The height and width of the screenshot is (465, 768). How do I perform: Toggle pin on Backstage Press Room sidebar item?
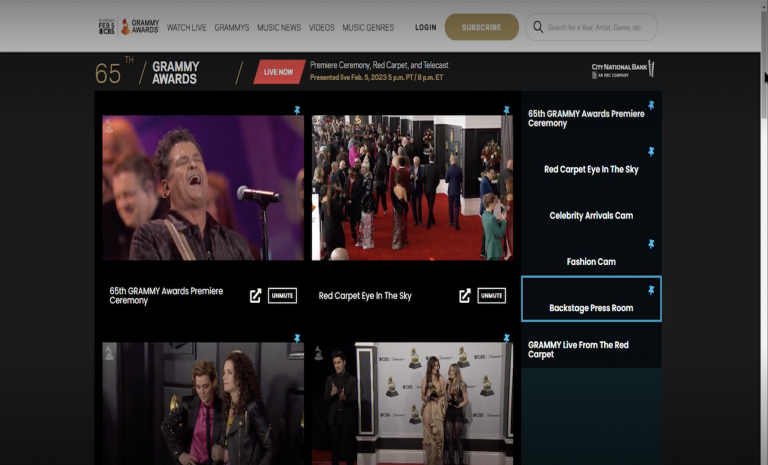[651, 291]
